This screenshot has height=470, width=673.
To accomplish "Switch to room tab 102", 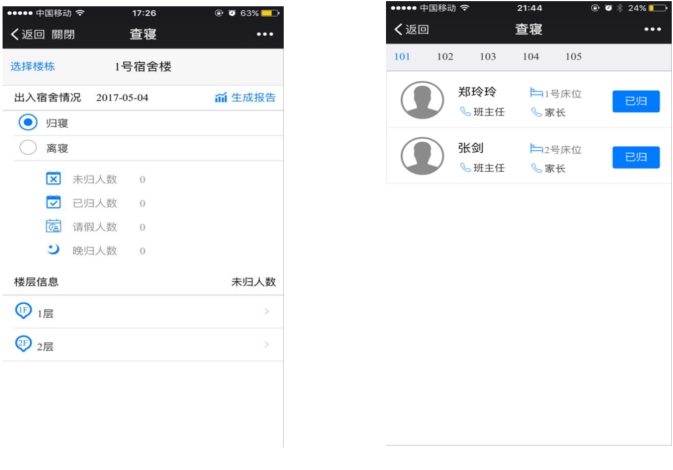I will click(445, 57).
